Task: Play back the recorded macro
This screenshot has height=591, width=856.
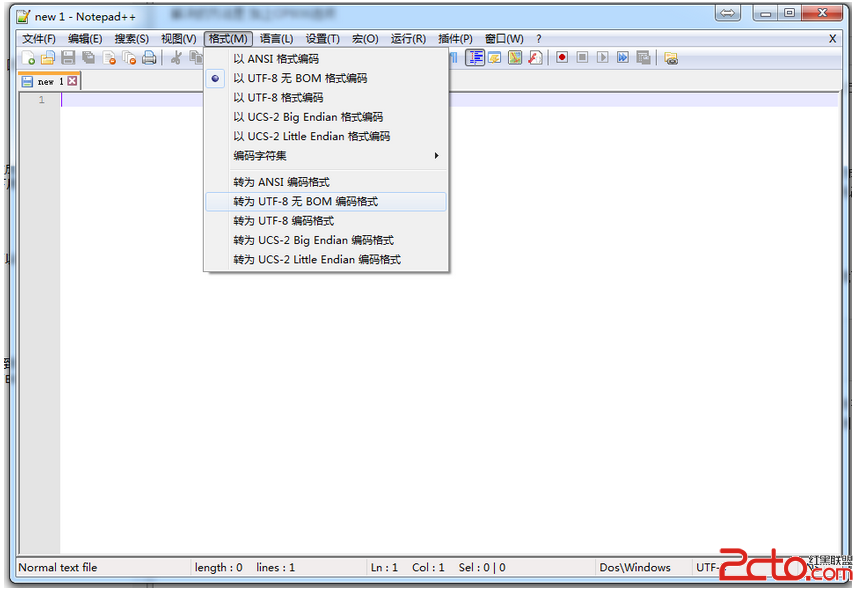Action: coord(602,57)
